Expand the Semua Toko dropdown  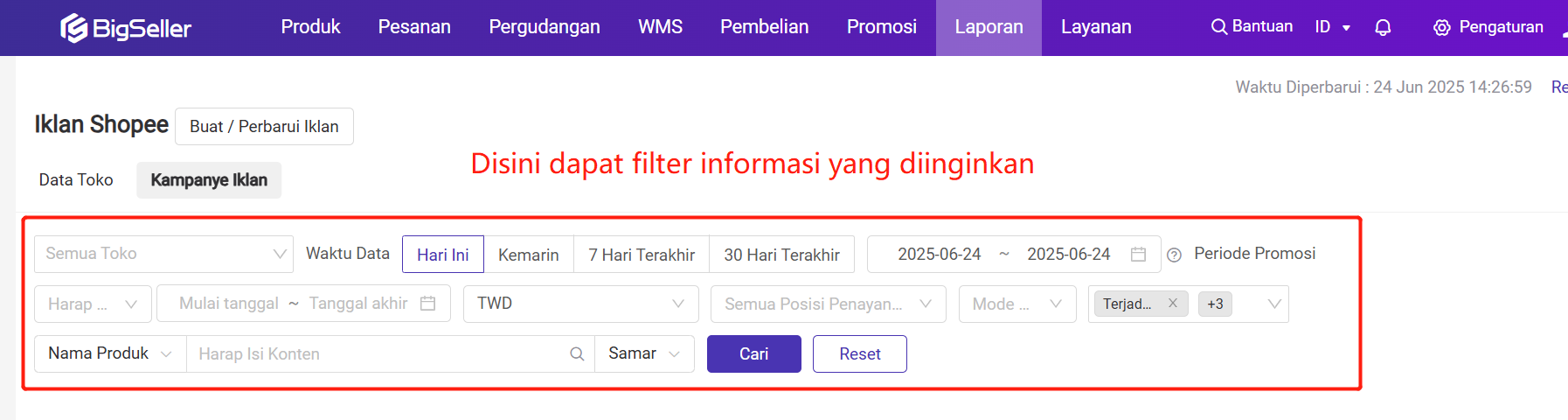163,254
